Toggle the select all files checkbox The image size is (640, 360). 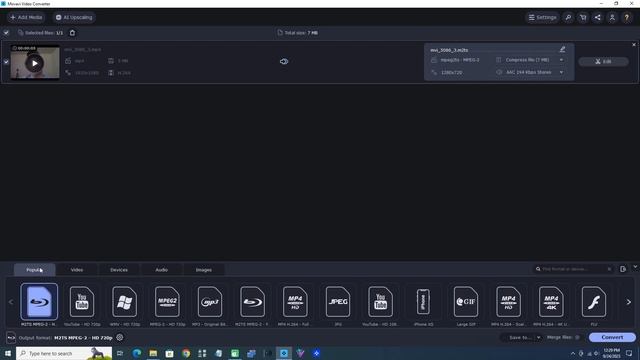pos(6,33)
